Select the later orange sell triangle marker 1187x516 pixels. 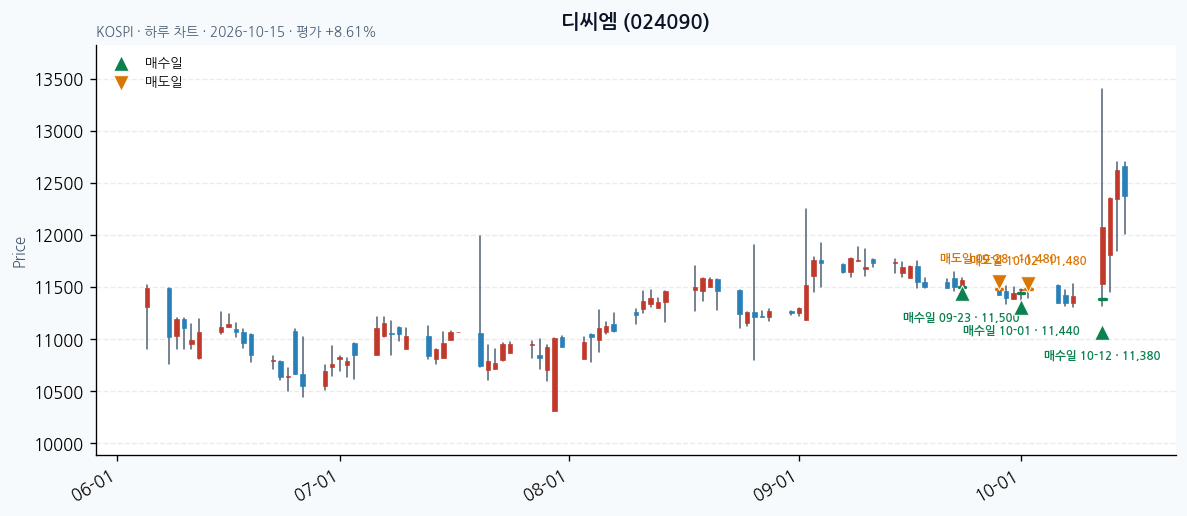click(1028, 284)
